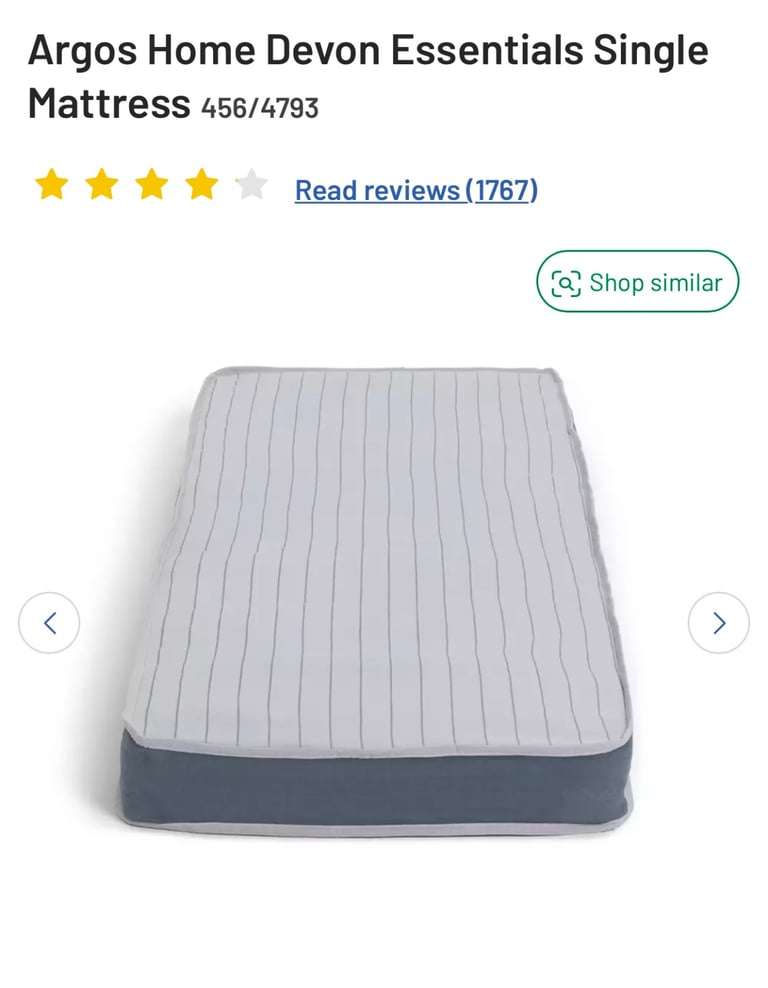Click the fourth yellow rating star
Image resolution: width=768 pixels, height=988 pixels.
202,184
